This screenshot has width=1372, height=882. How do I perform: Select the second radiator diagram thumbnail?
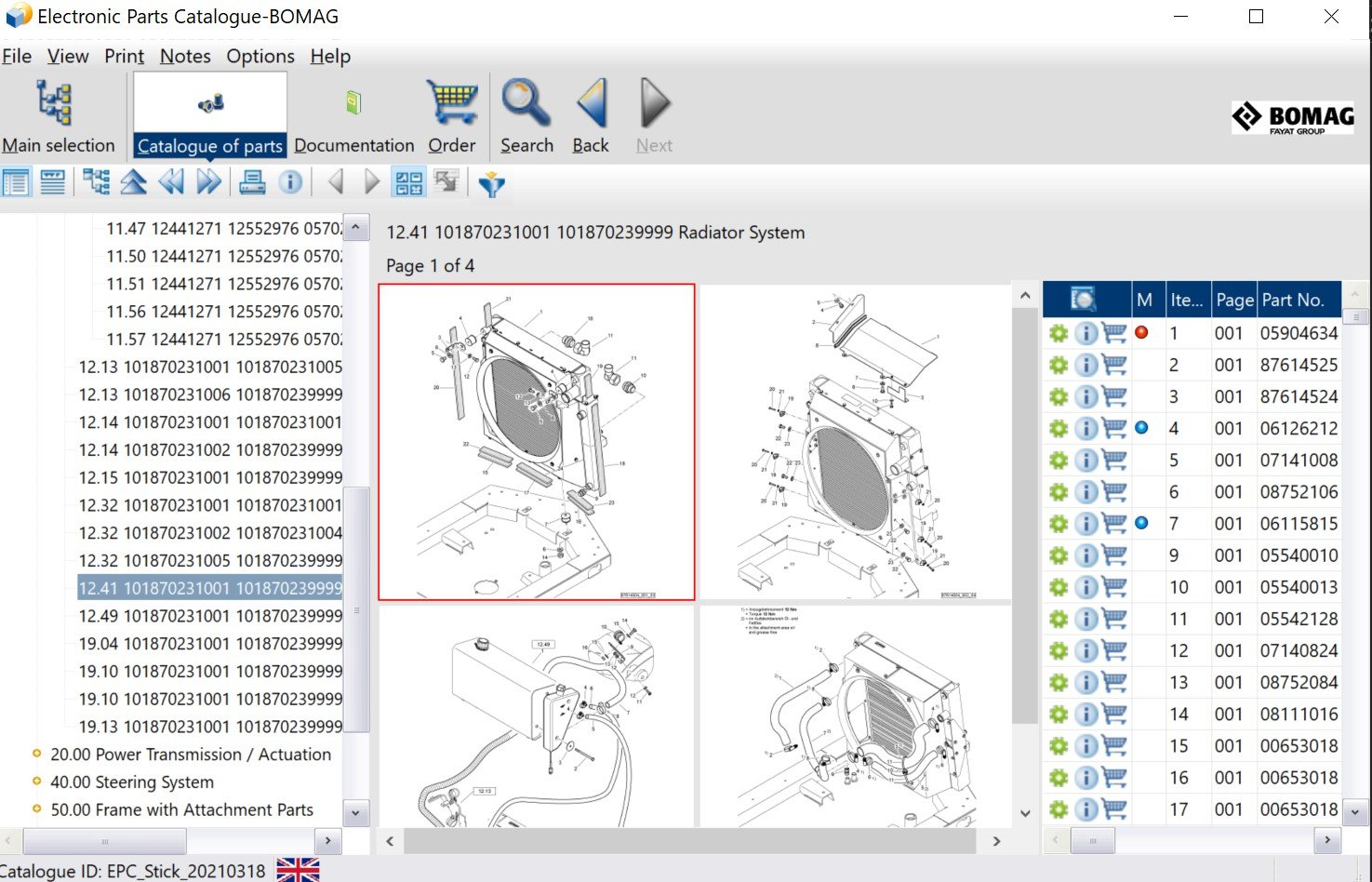(855, 443)
